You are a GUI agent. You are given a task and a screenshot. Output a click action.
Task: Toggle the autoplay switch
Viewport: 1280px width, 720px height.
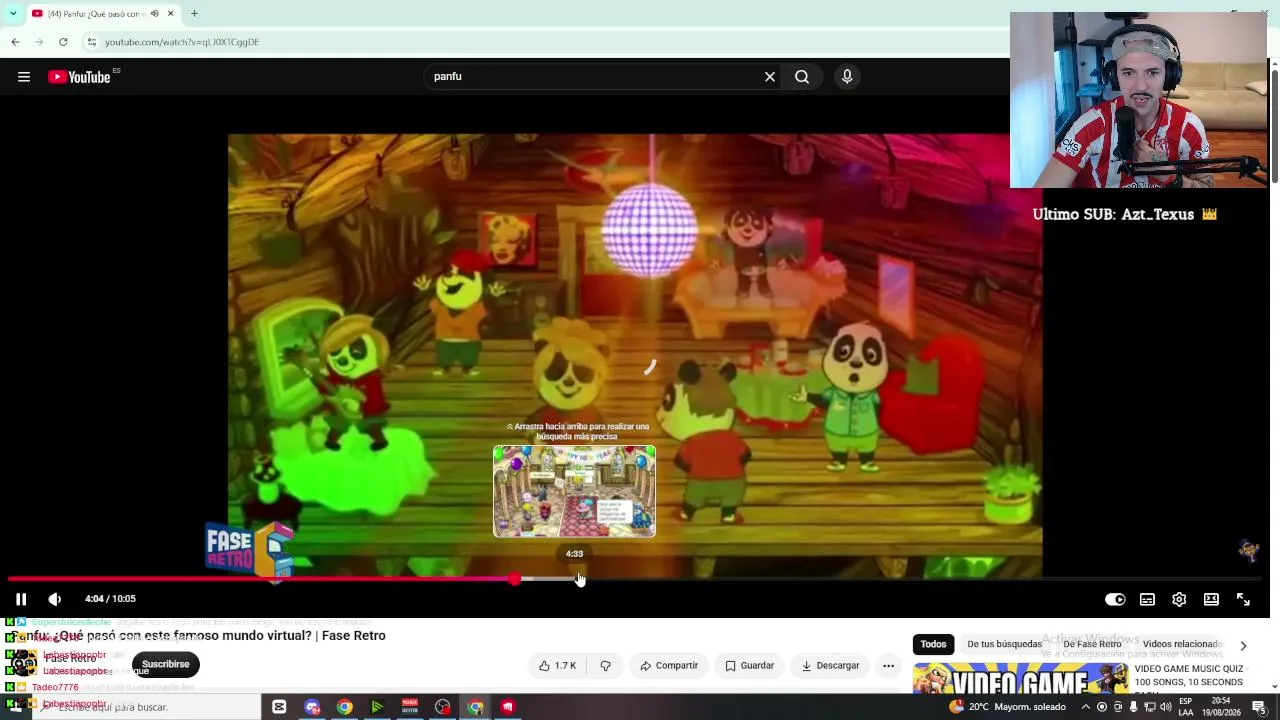pos(1115,599)
